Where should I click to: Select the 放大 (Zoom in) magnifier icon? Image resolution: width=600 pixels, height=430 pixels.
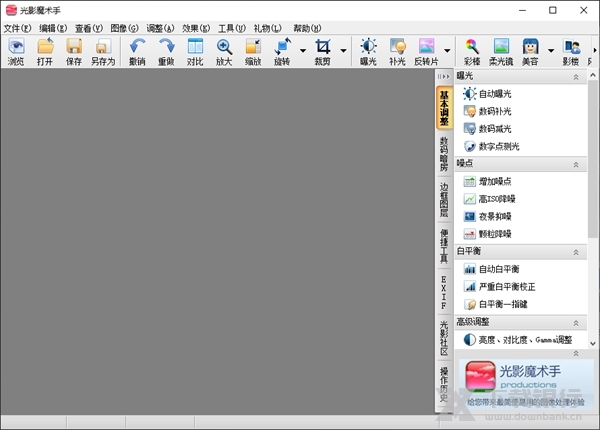point(225,52)
